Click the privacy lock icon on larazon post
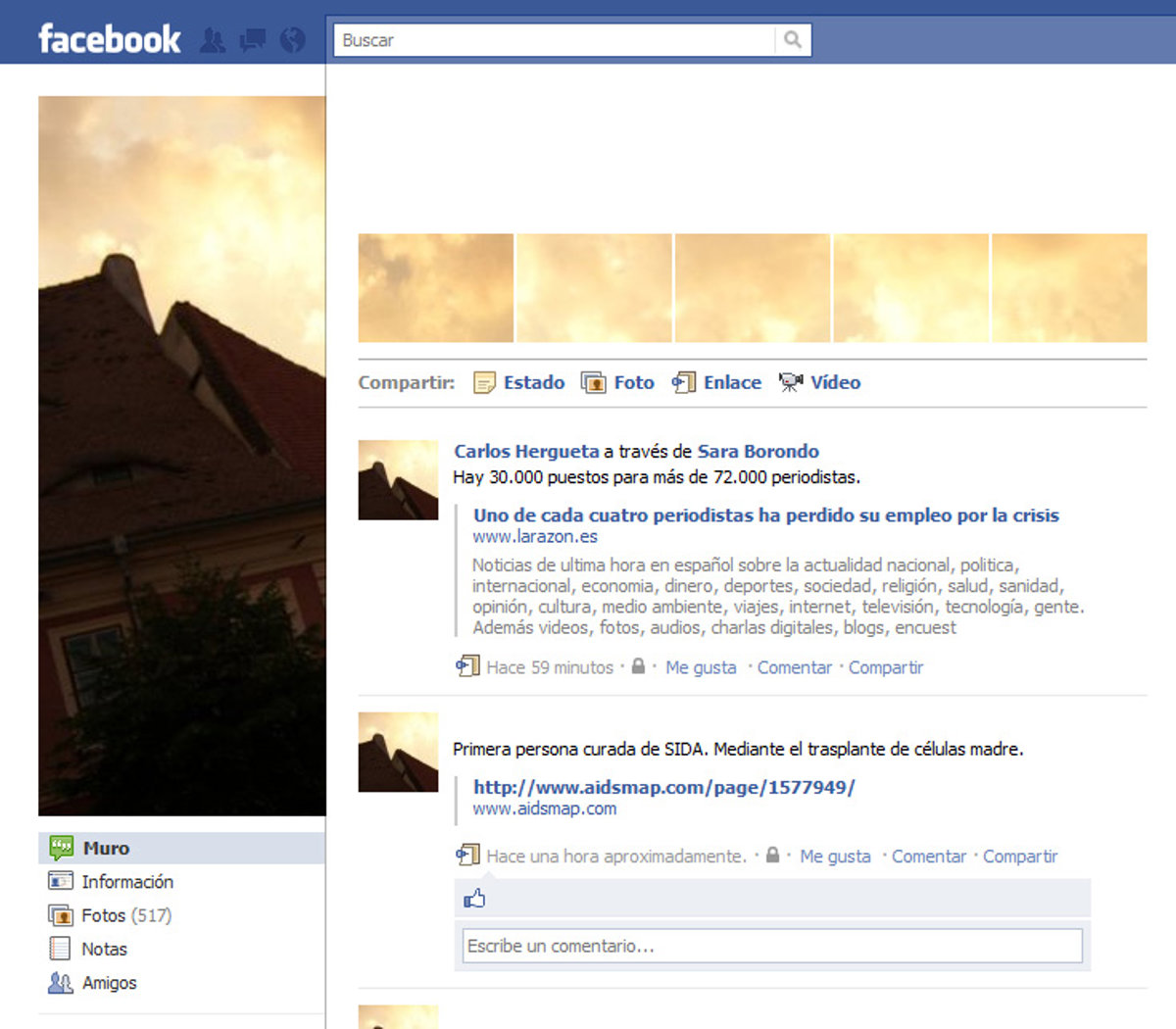 638,666
